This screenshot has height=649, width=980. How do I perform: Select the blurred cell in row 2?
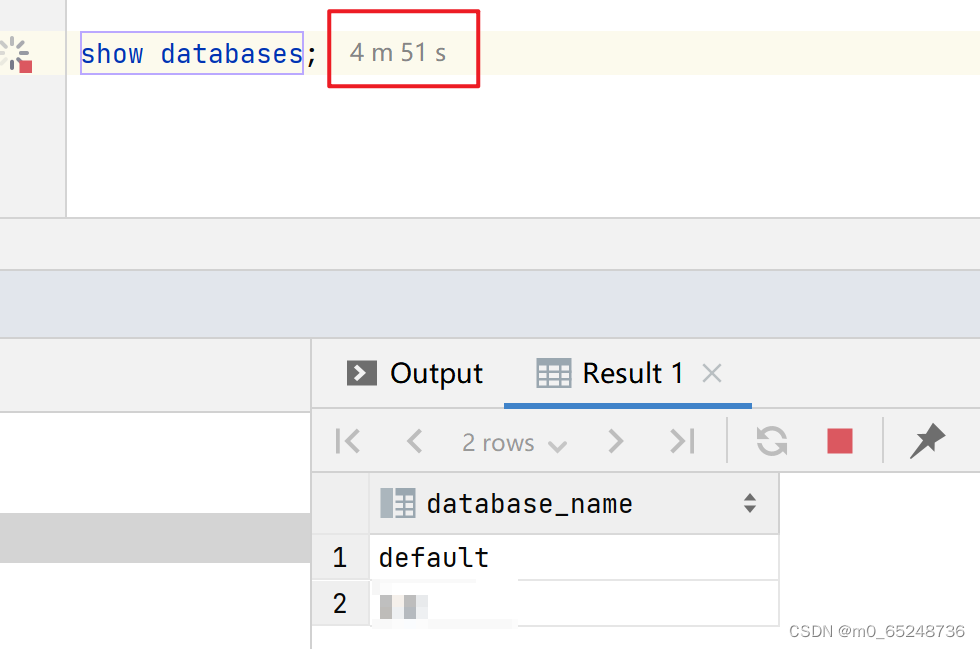[574, 603]
